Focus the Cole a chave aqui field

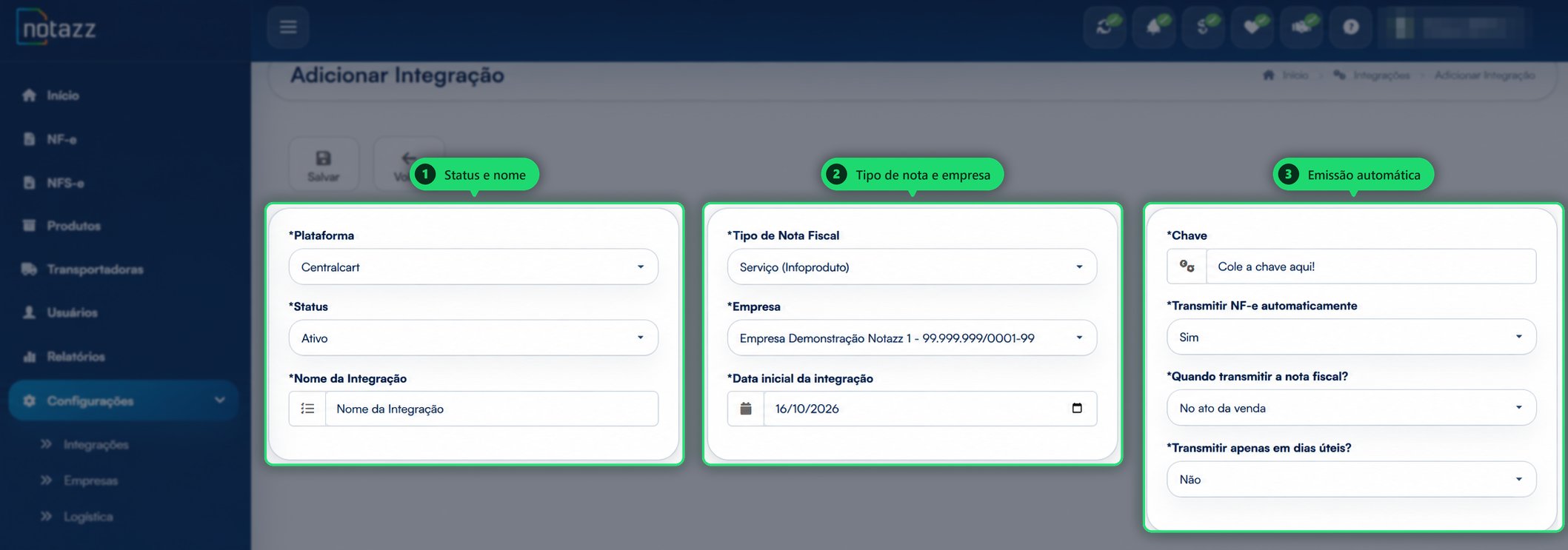(x=1371, y=266)
